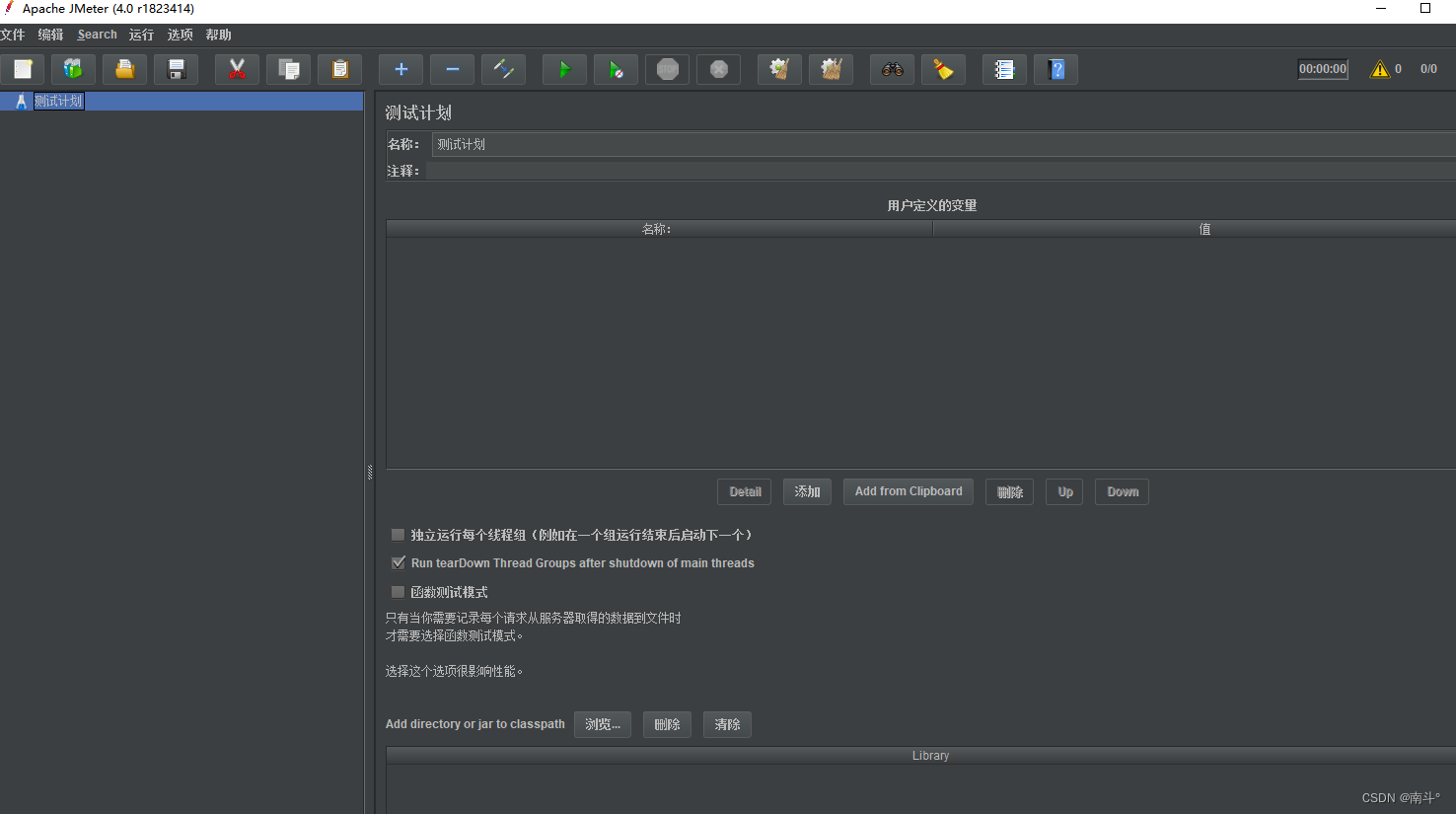The image size is (1456, 814).
Task: Click the Down button
Action: coord(1122,491)
